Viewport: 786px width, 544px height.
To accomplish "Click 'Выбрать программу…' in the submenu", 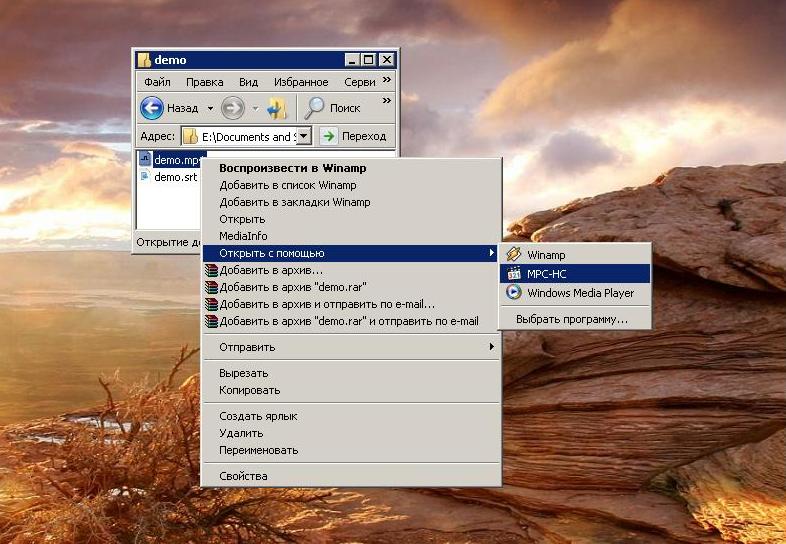I will (x=571, y=319).
